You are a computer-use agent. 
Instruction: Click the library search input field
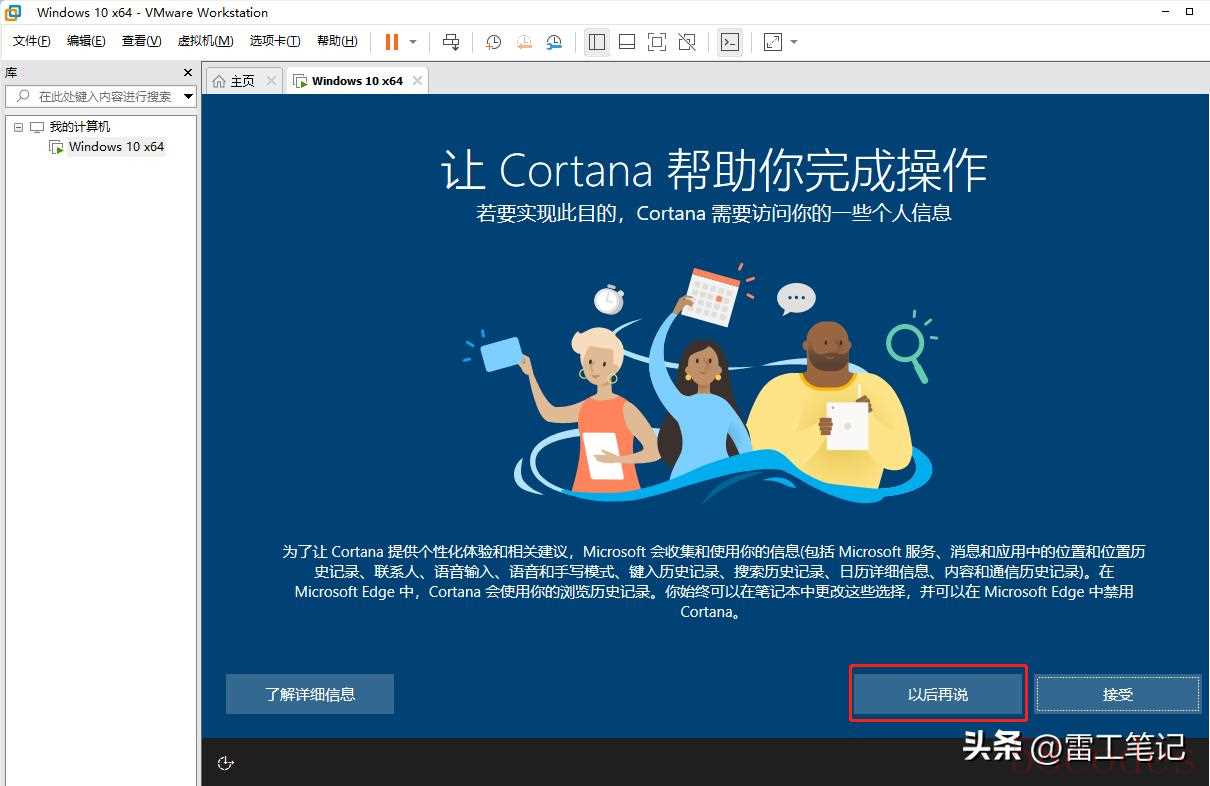click(x=100, y=96)
